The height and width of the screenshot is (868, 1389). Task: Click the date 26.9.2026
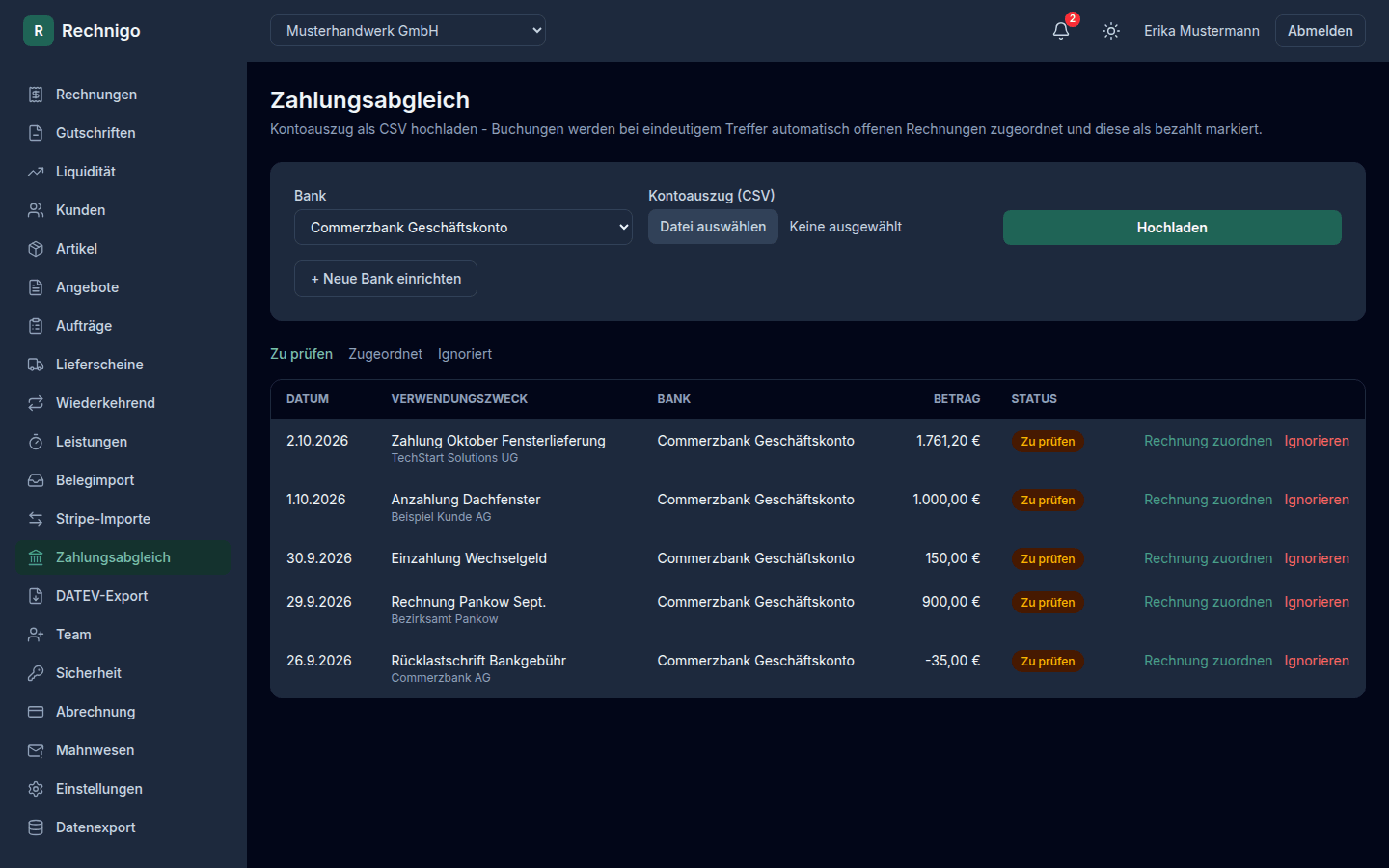319,661
